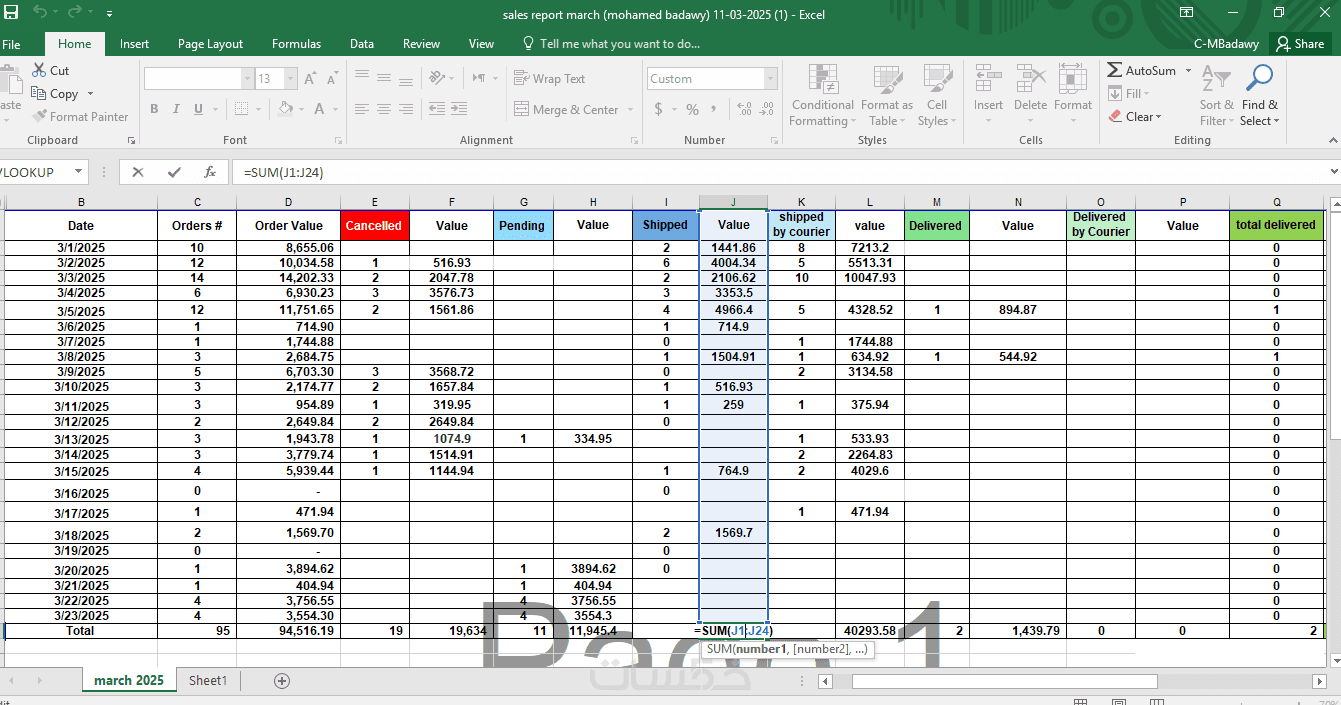Open Fill Color dropdown arrow
The width and height of the screenshot is (1341, 705).
click(x=301, y=109)
